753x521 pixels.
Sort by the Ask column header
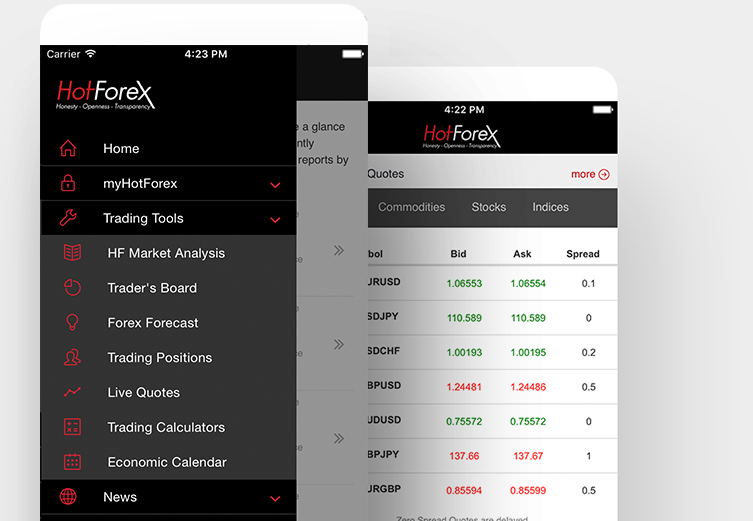point(522,254)
